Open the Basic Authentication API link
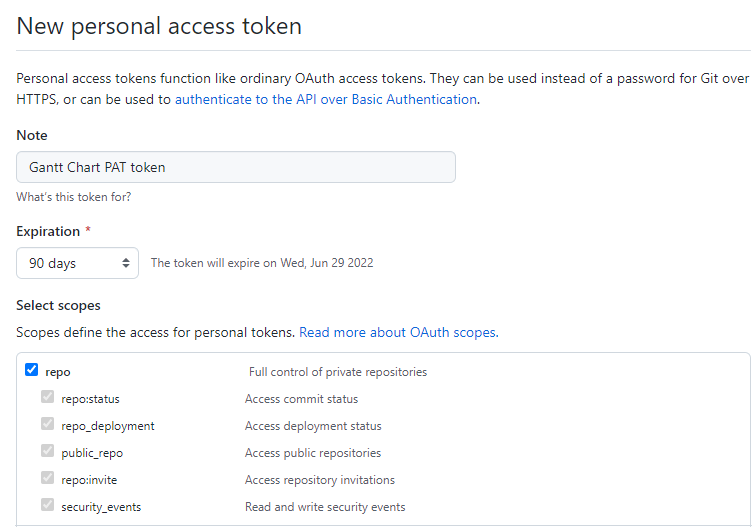This screenshot has width=755, height=527. tap(326, 100)
